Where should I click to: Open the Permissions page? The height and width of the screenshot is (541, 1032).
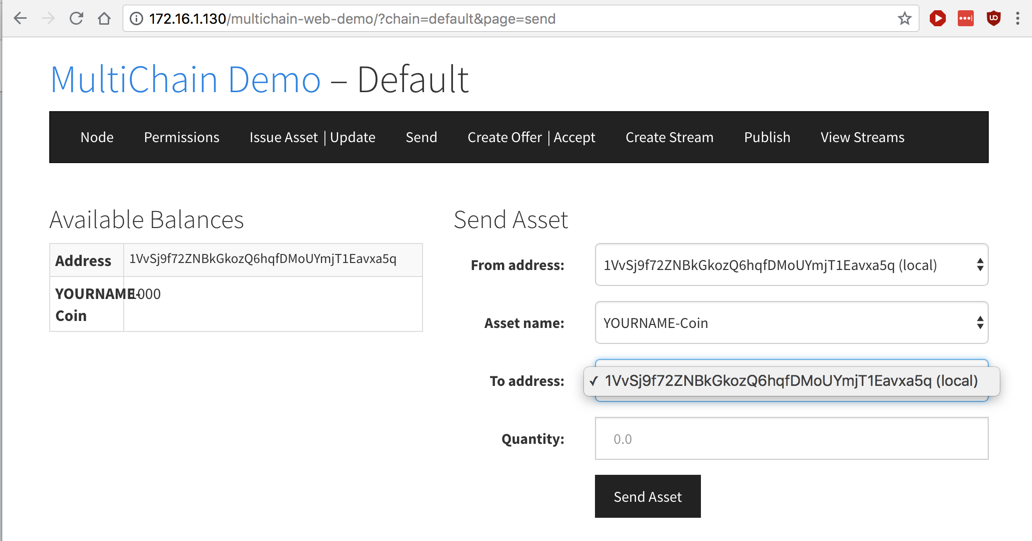tap(181, 137)
